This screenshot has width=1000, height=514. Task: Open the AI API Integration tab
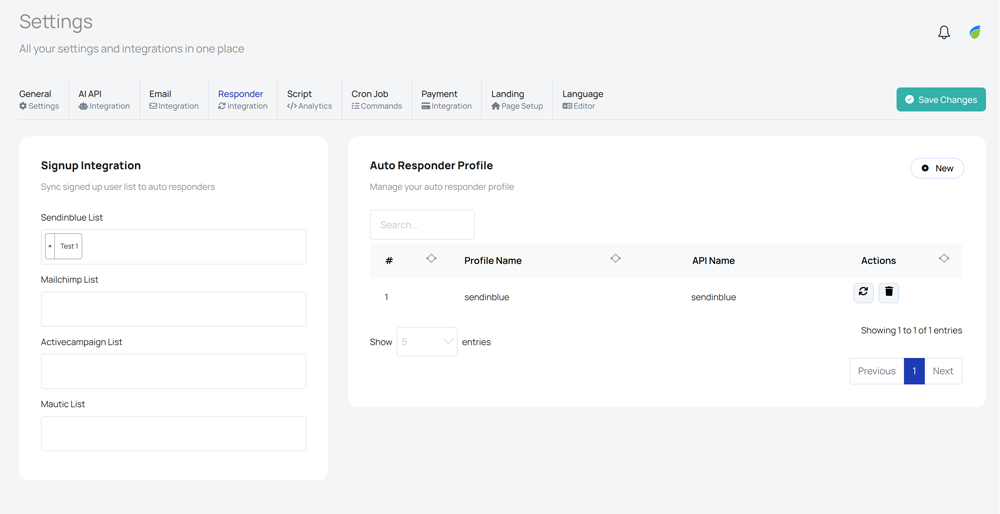click(x=104, y=99)
